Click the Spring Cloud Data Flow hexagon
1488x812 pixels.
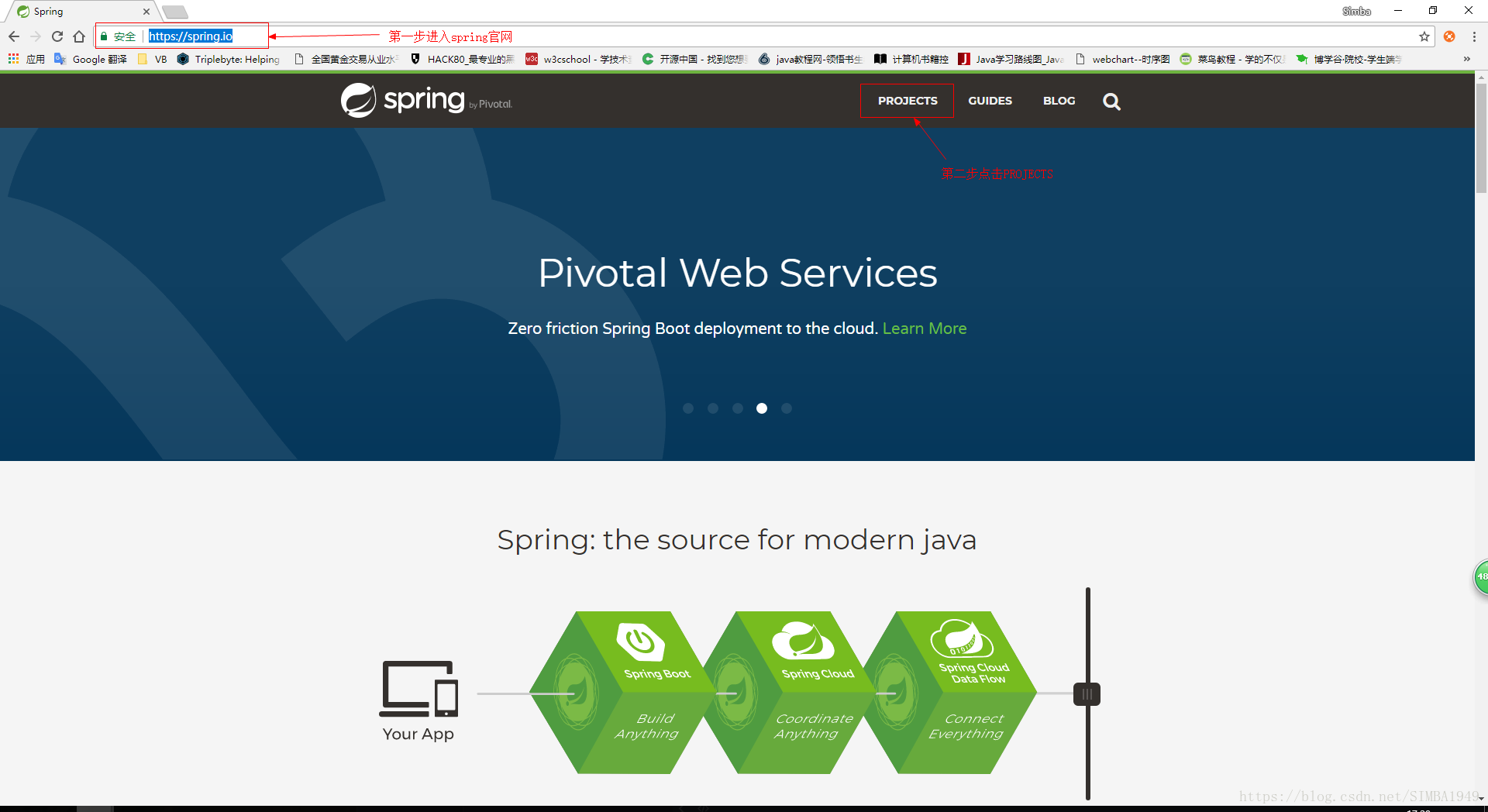(962, 638)
